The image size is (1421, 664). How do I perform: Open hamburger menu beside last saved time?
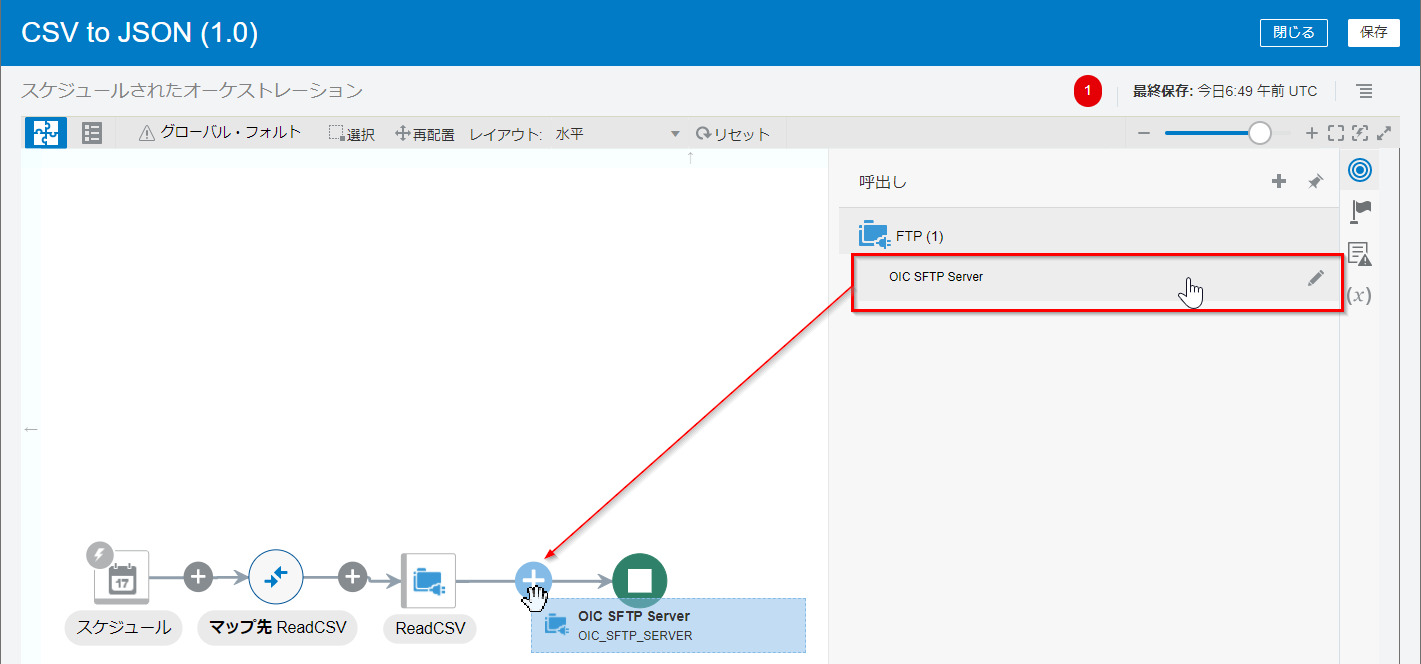(x=1364, y=91)
